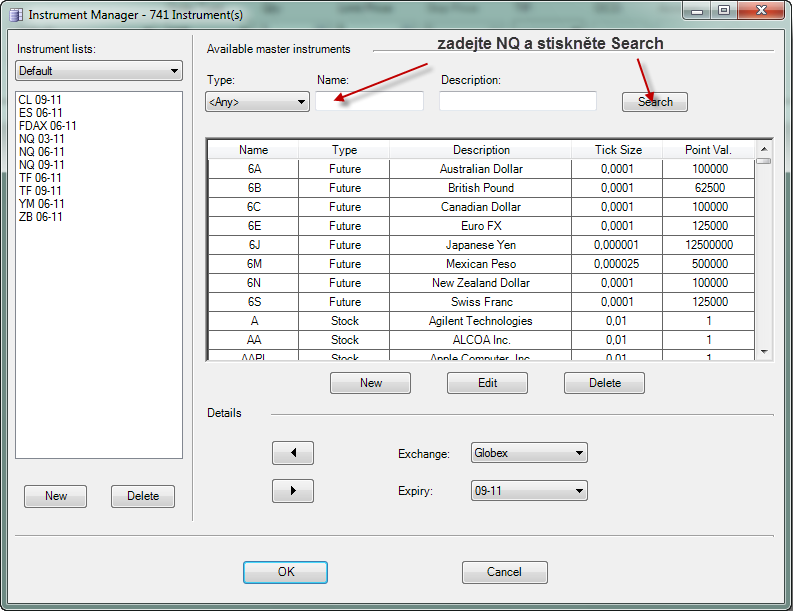Expand the Exchange Globex dropdown
Viewport: 793px width, 611px height.
[x=529, y=453]
